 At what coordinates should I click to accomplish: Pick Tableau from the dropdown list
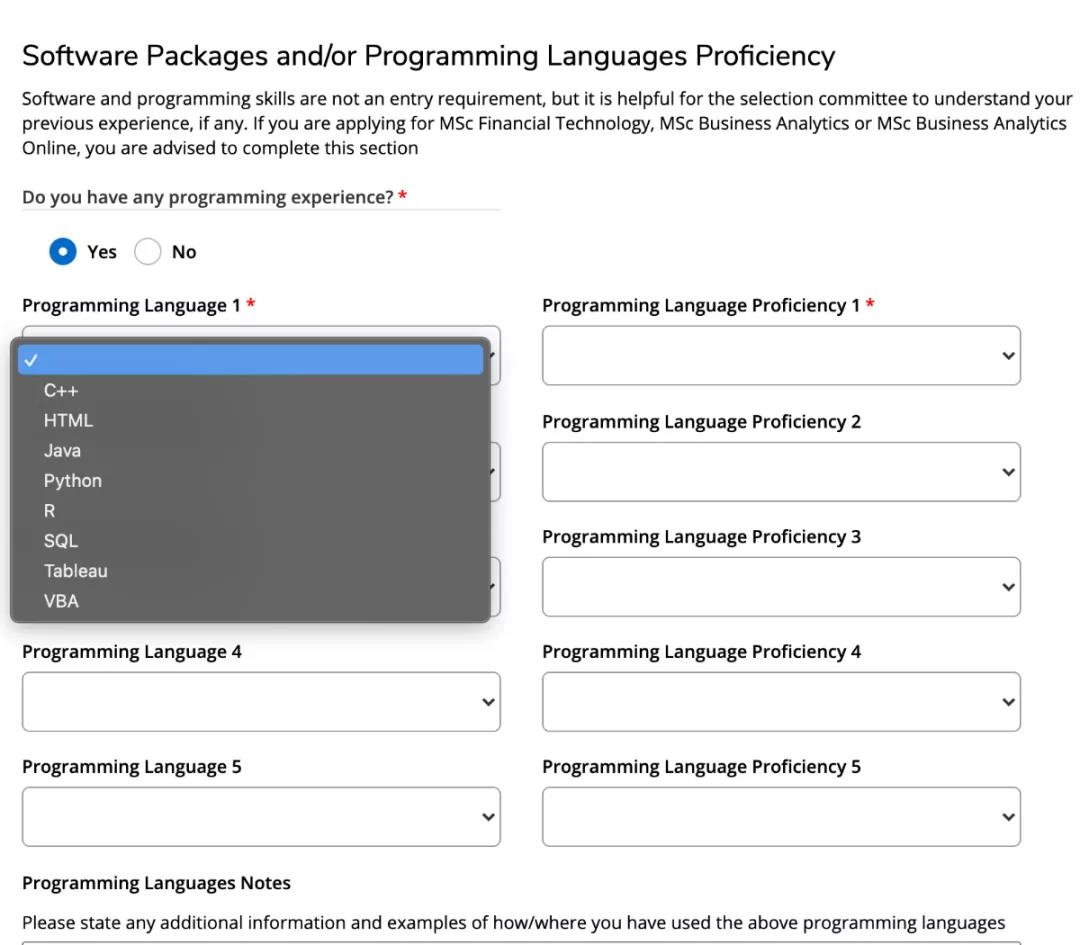[75, 571]
